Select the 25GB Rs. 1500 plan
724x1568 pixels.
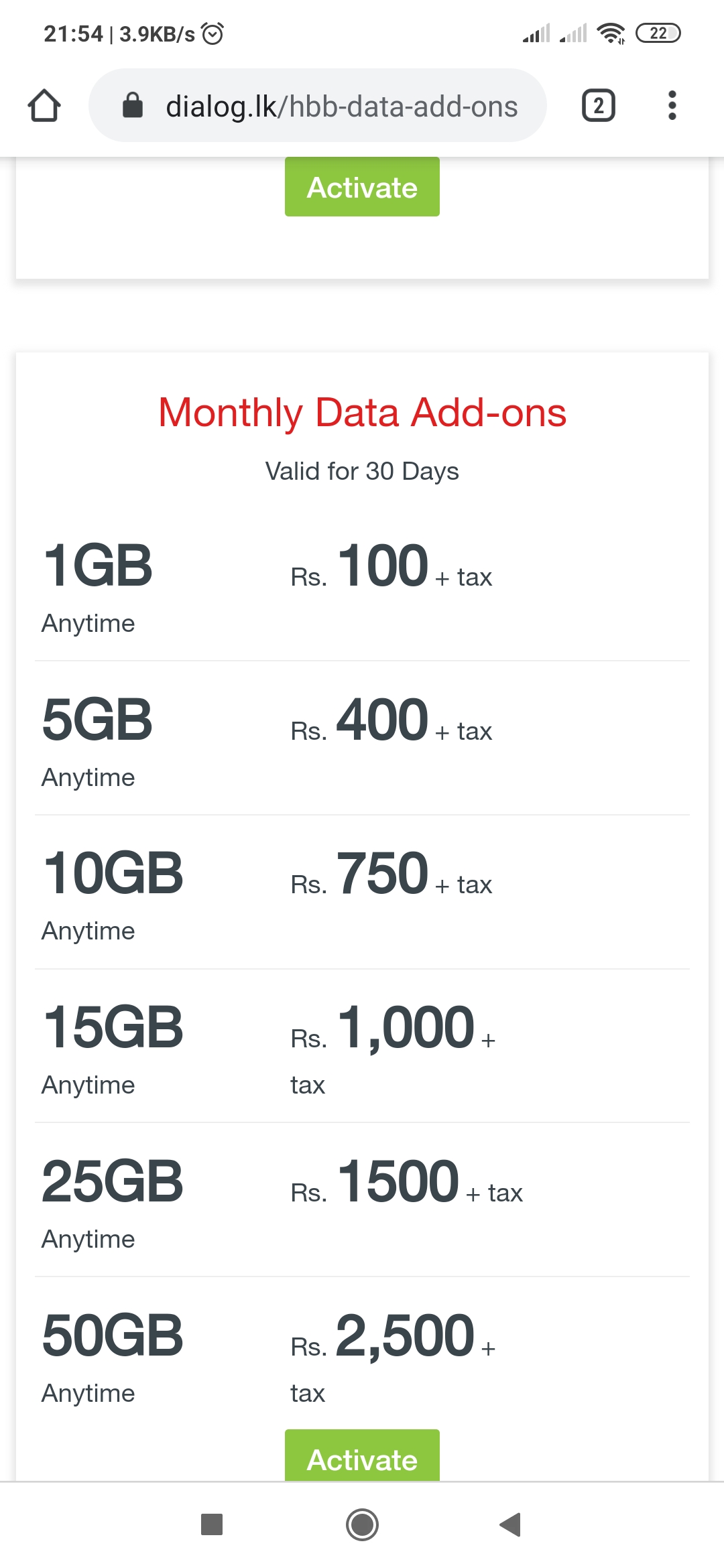click(x=362, y=1200)
